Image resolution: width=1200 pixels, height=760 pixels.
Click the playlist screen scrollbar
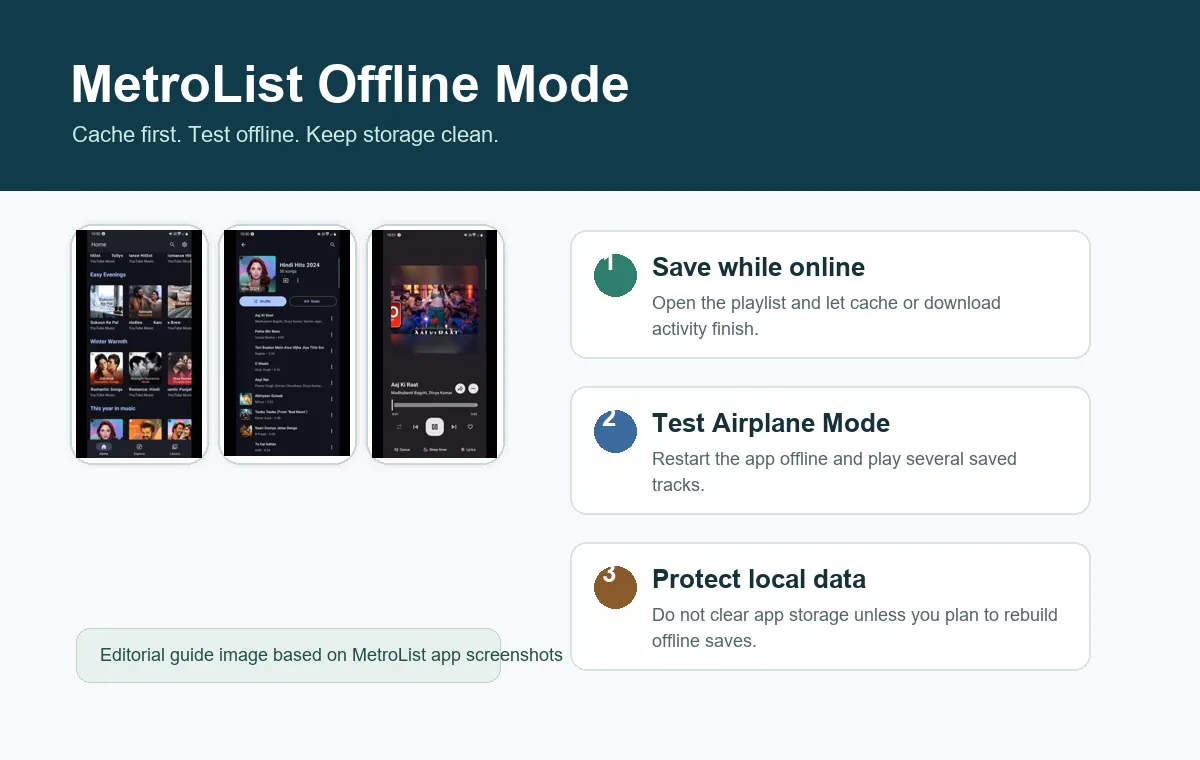click(339, 273)
